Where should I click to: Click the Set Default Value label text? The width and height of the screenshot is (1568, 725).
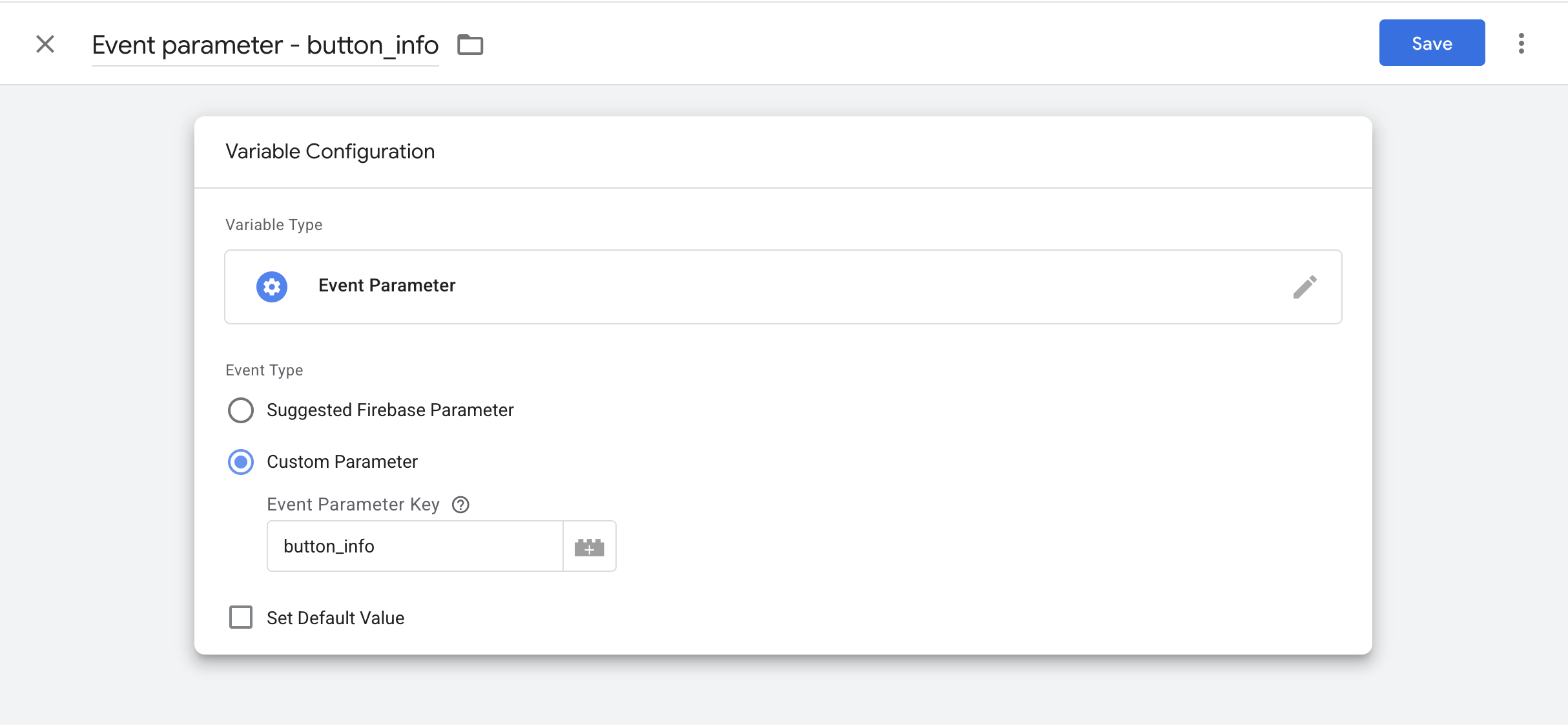[335, 618]
